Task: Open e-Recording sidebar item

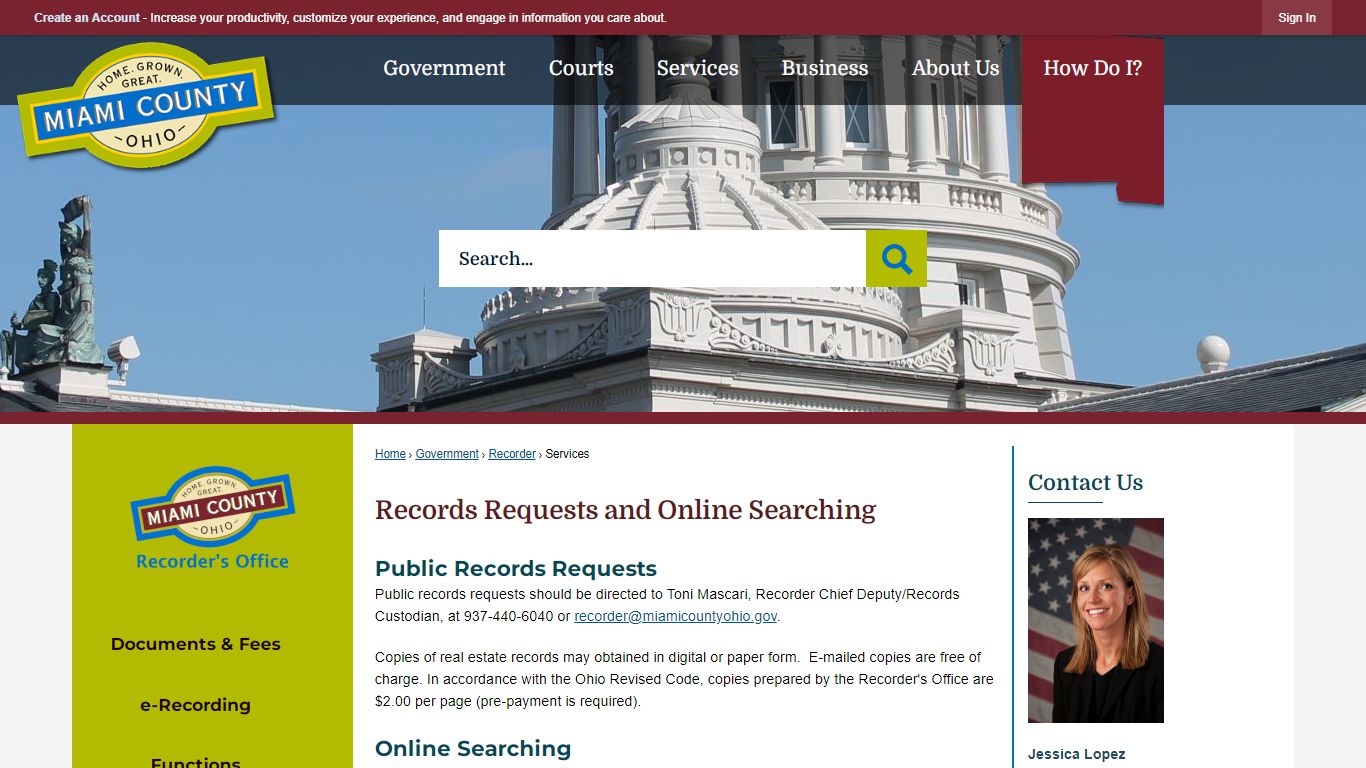Action: click(196, 705)
